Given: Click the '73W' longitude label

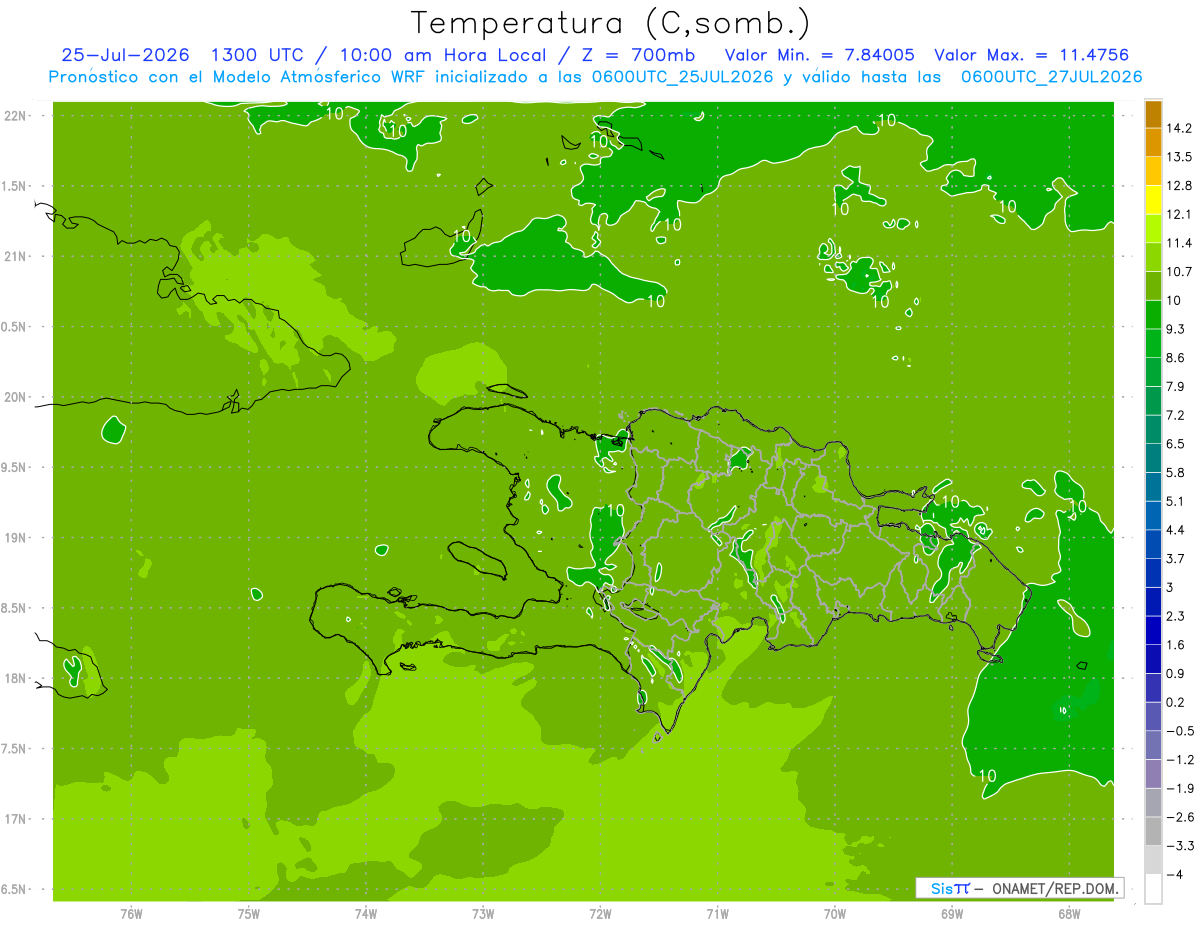Looking at the screenshot, I should pyautogui.click(x=483, y=914).
